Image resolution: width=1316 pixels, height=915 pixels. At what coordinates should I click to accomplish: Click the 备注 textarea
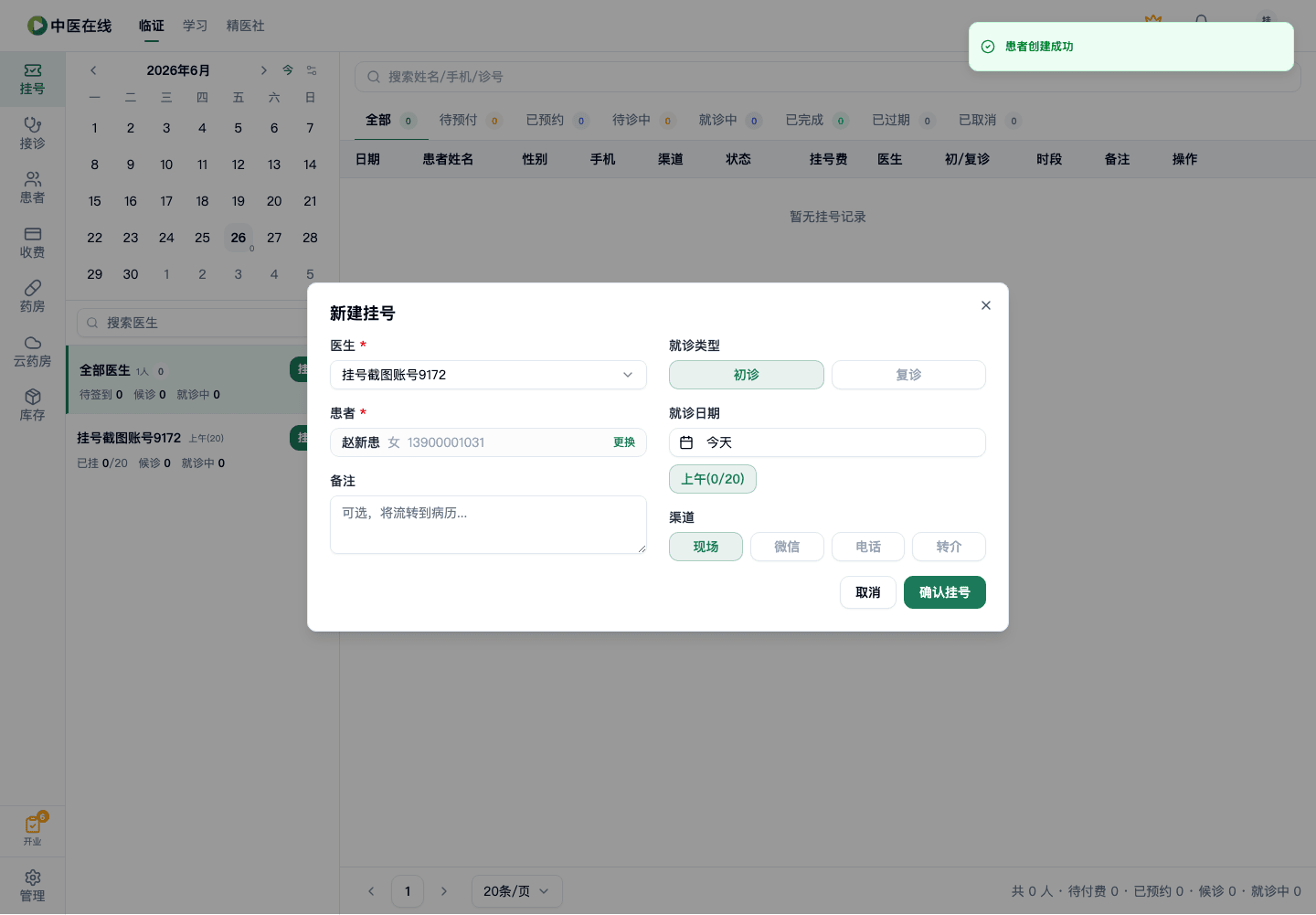tap(488, 525)
